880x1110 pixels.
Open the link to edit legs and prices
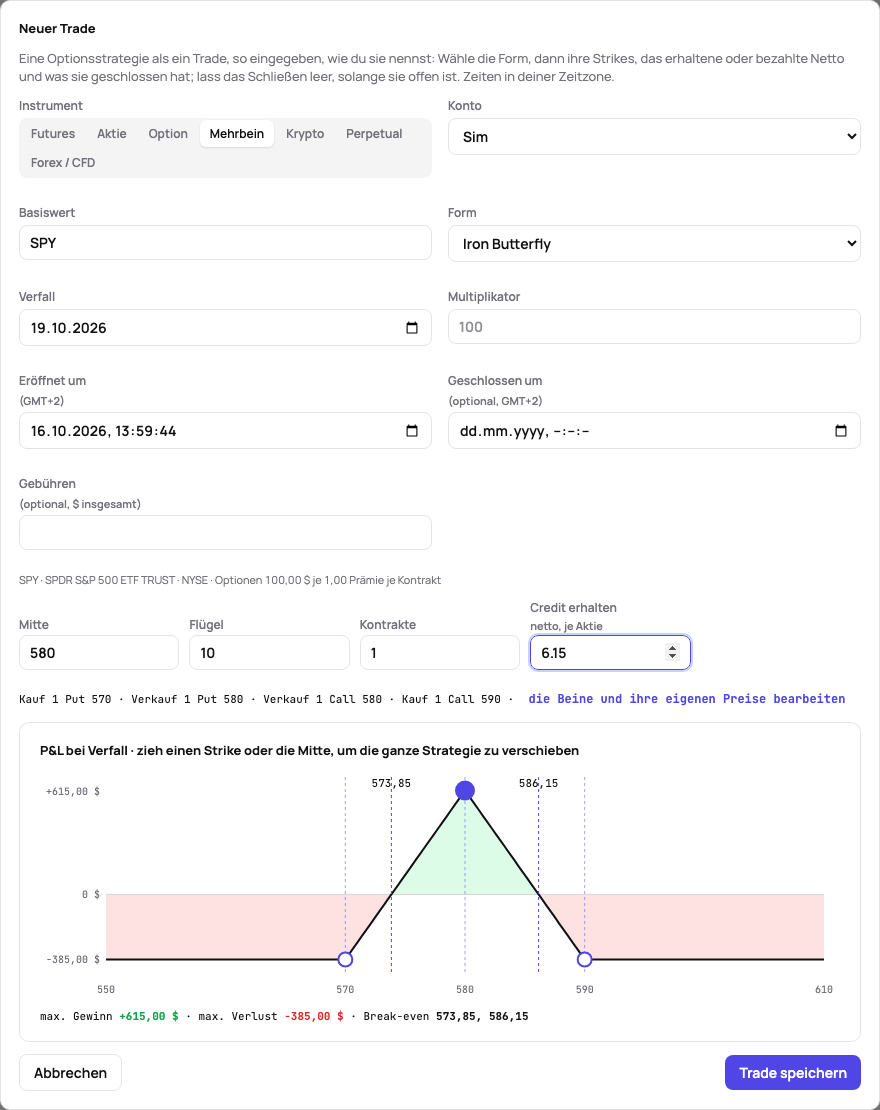click(x=687, y=699)
